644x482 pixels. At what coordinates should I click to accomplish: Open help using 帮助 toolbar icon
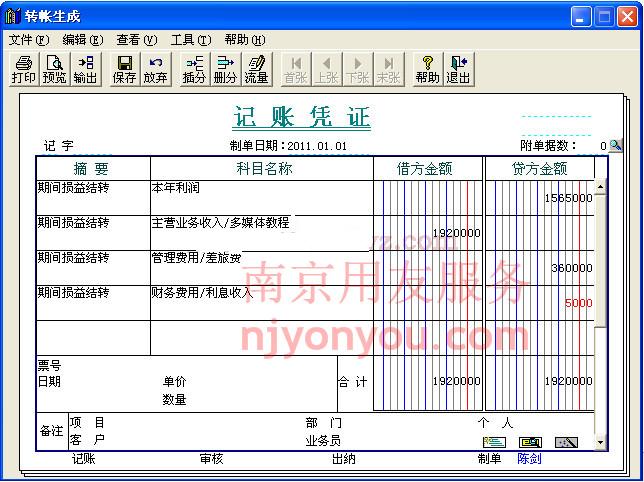coord(427,69)
